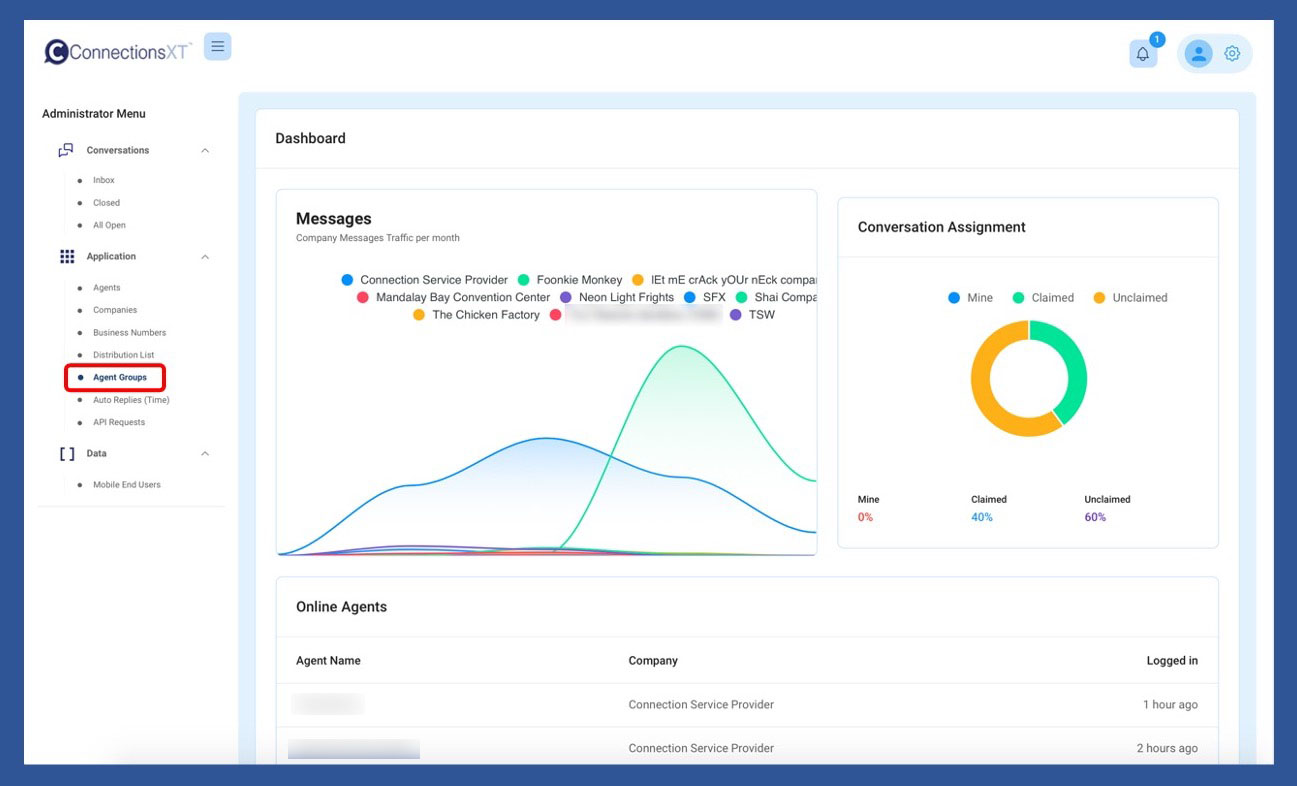Screen dimensions: 1297x786
Task: Click the user profile avatar icon
Action: (x=1198, y=54)
